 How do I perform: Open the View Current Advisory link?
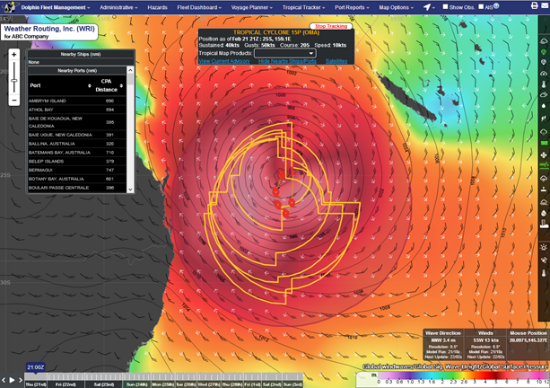(224, 61)
